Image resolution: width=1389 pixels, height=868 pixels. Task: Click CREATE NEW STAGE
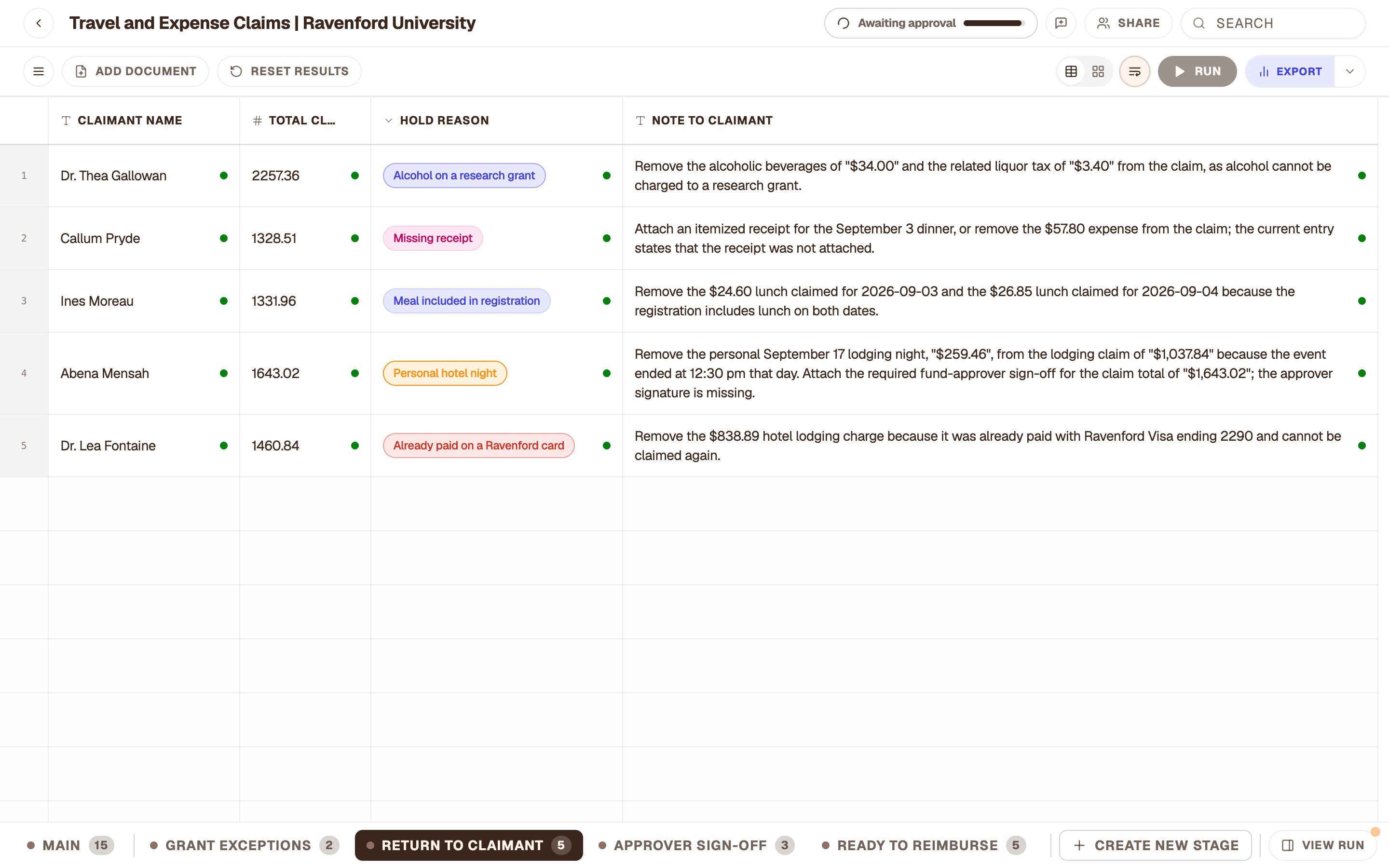tap(1156, 845)
